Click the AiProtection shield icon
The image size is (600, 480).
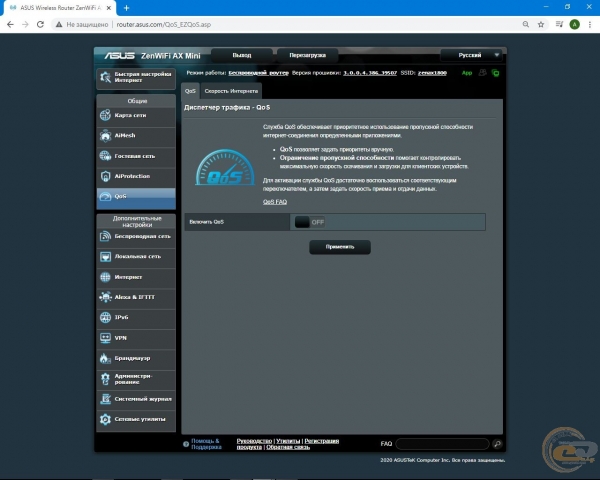(105, 176)
